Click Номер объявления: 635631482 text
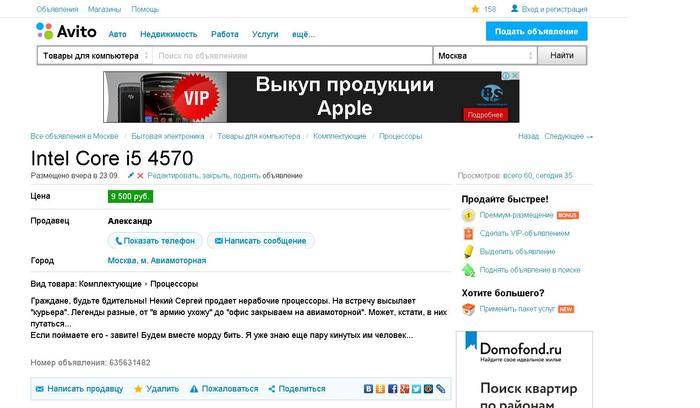 coord(90,363)
